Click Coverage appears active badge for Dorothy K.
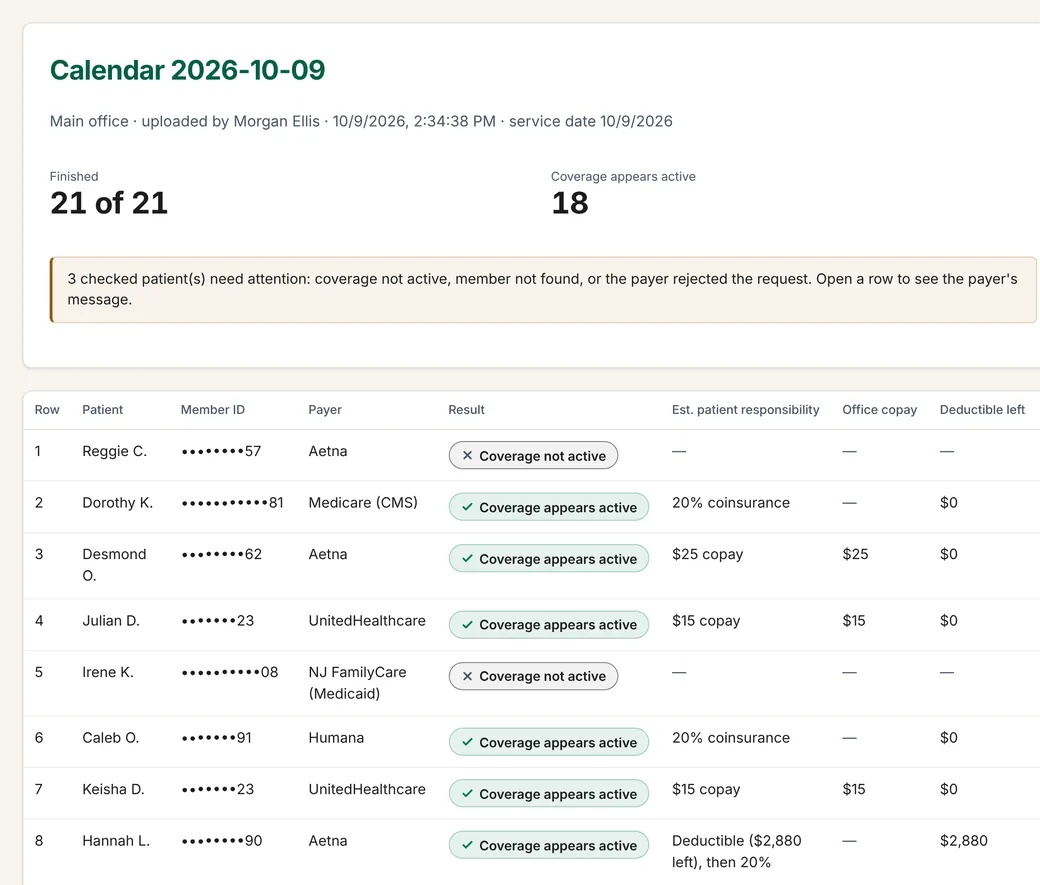This screenshot has width=1040, height=885. click(549, 508)
